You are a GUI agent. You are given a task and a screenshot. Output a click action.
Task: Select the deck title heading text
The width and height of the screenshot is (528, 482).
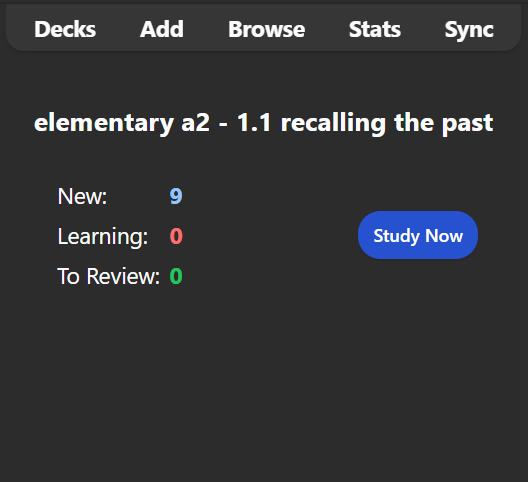(x=264, y=123)
